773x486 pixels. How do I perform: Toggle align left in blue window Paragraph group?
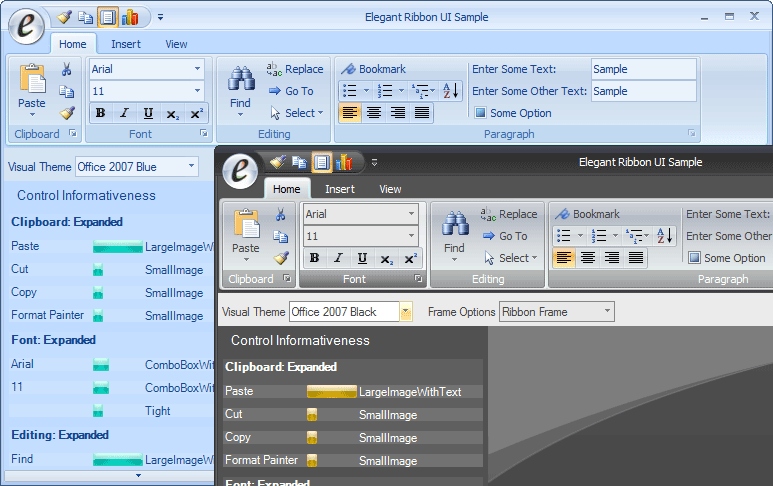pos(350,113)
